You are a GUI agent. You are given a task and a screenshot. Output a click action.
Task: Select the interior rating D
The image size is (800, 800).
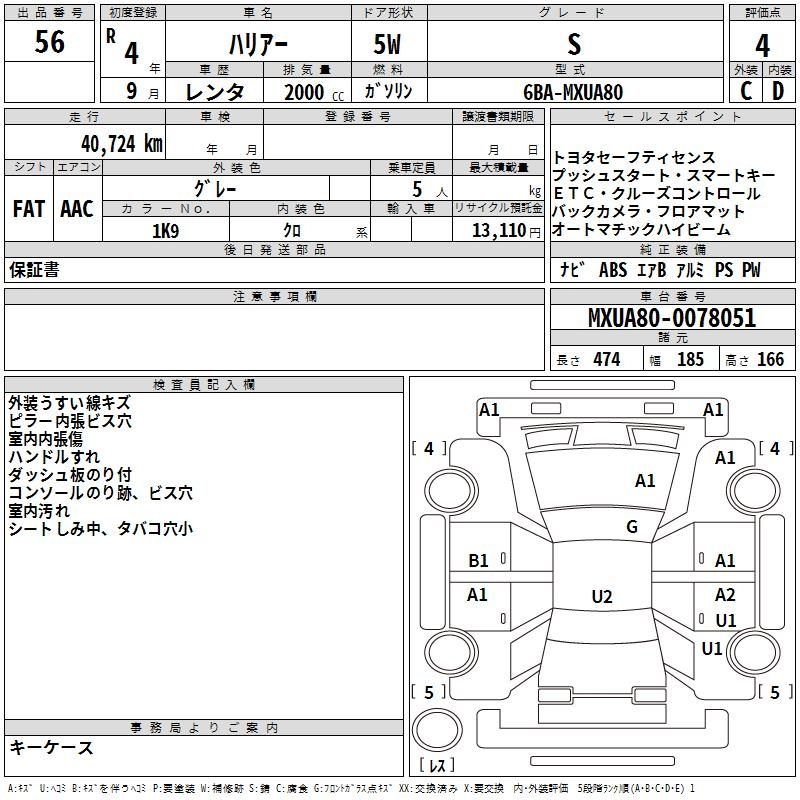pos(778,91)
